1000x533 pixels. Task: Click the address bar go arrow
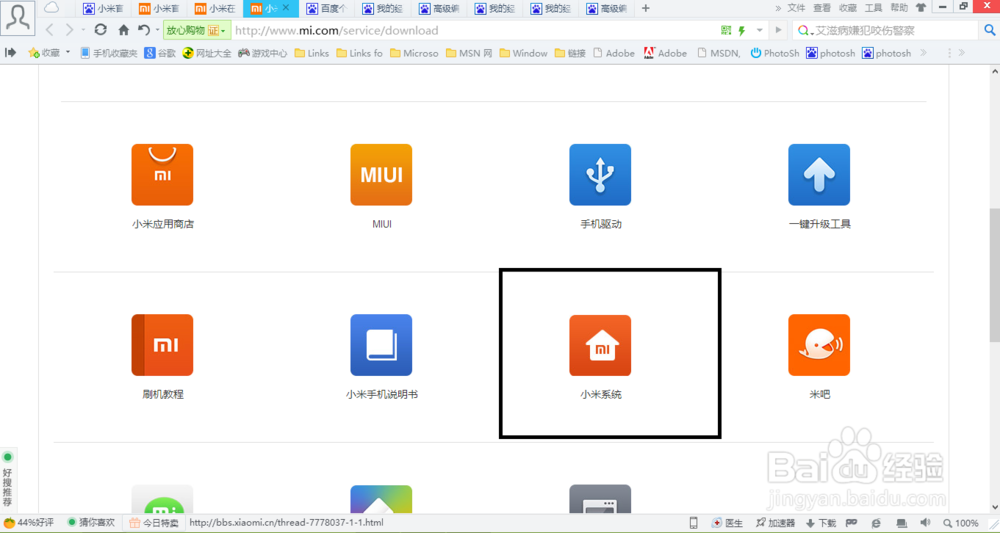pyautogui.click(x=778, y=30)
